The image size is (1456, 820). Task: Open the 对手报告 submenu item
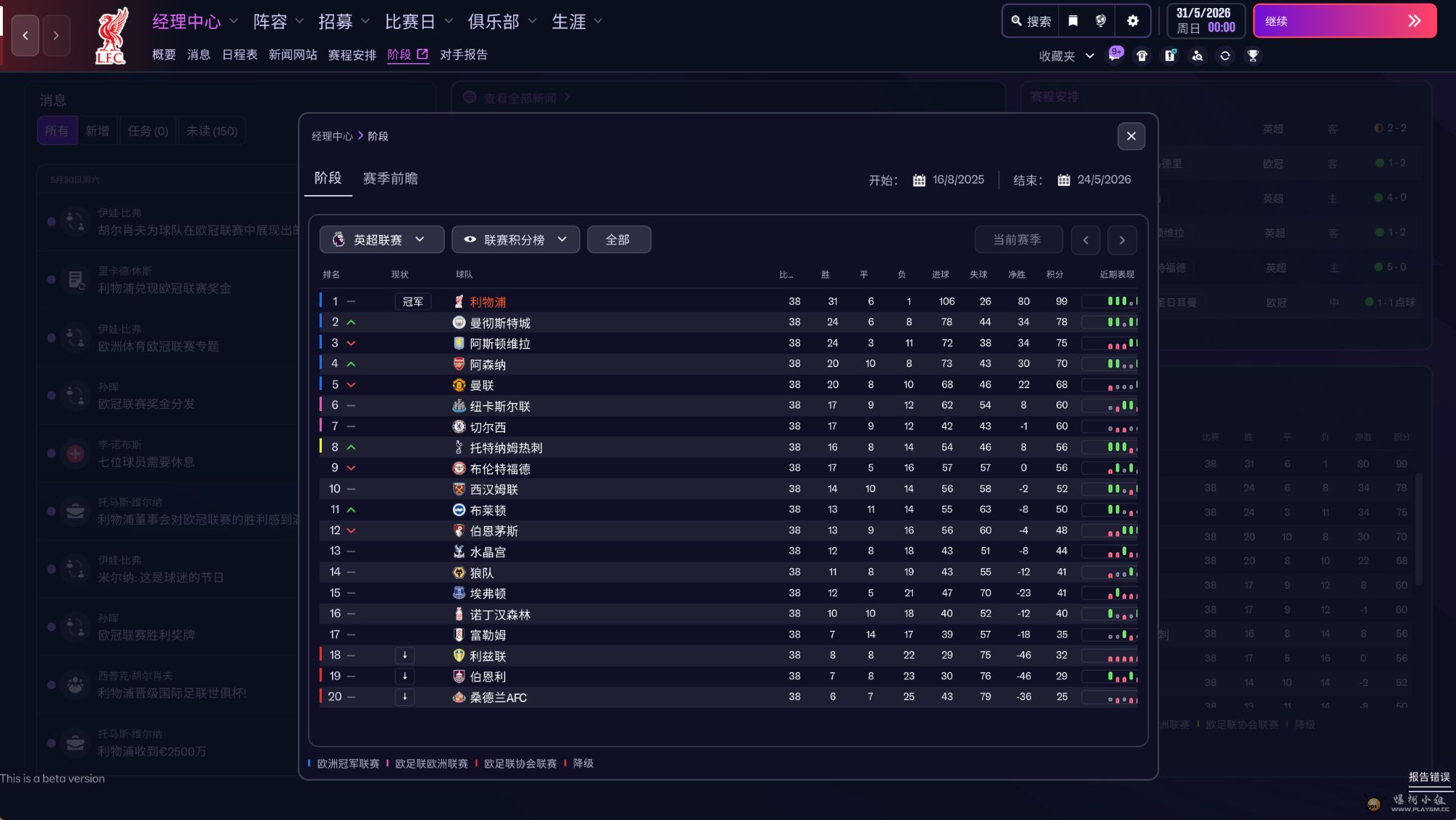point(464,55)
